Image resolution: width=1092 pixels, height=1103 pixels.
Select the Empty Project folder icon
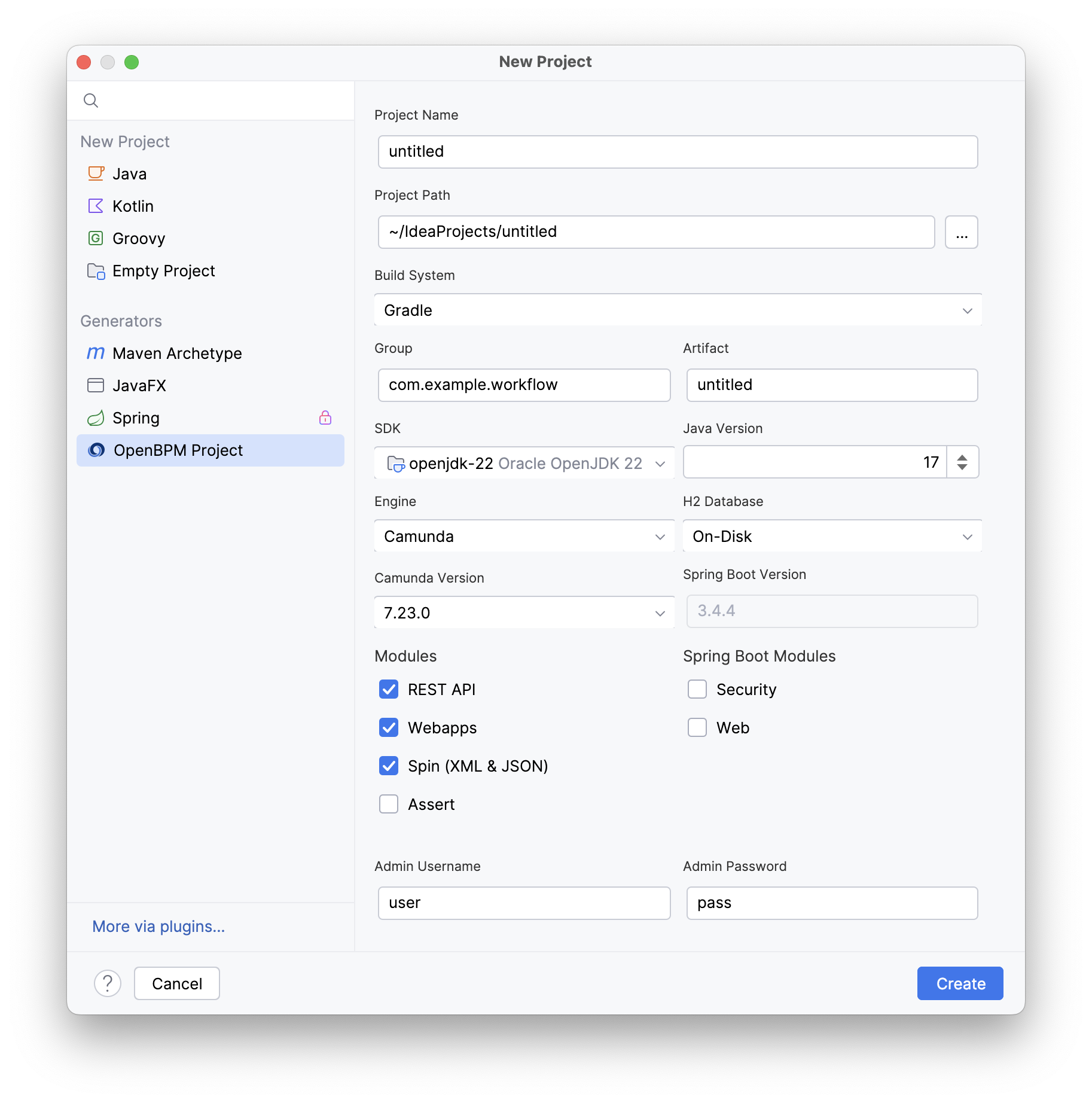click(96, 271)
